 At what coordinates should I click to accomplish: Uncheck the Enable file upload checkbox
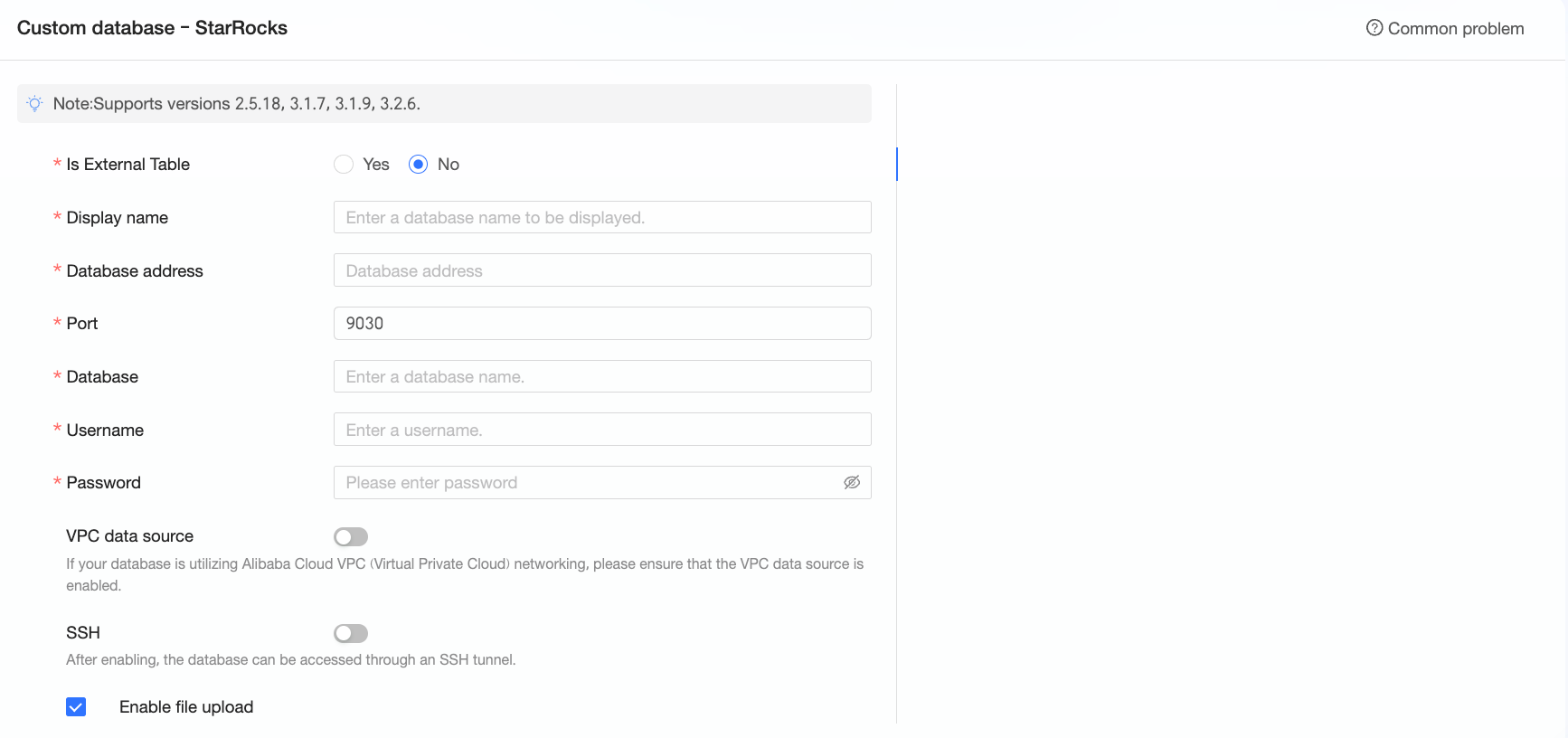click(76, 707)
